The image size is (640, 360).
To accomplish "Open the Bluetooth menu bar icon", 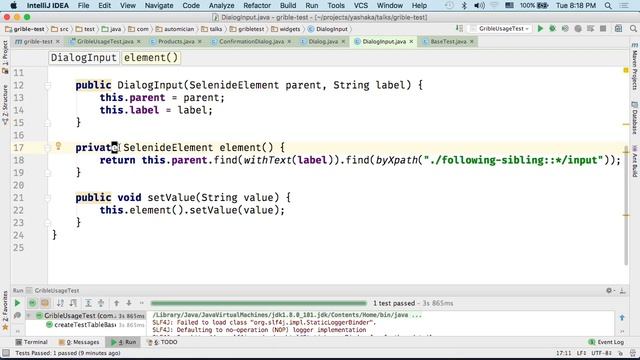I will coord(464,5).
